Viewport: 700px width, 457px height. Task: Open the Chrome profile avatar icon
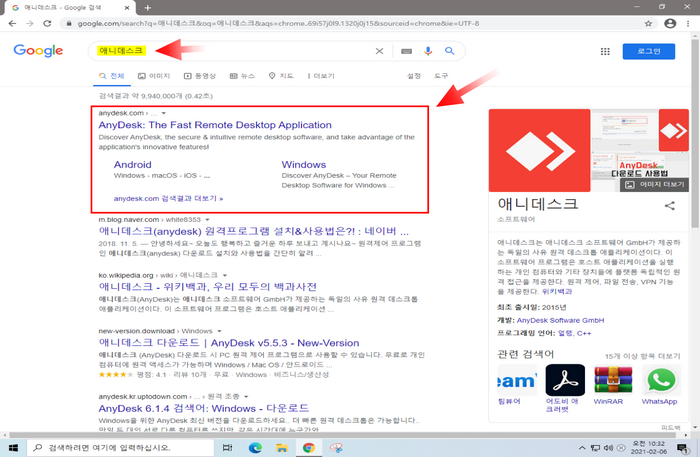[670, 23]
